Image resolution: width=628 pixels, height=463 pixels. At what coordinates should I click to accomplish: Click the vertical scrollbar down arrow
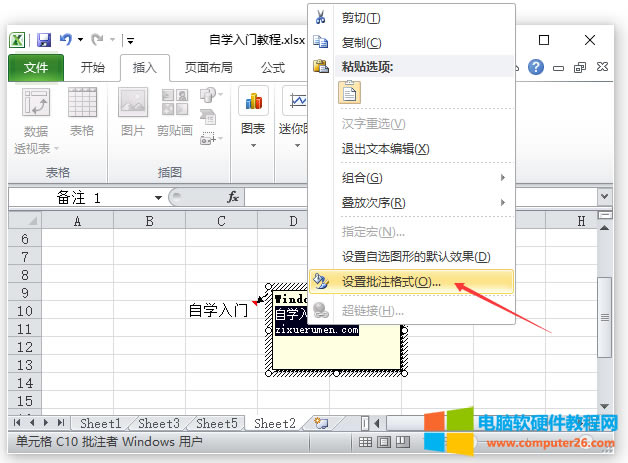[x=605, y=406]
